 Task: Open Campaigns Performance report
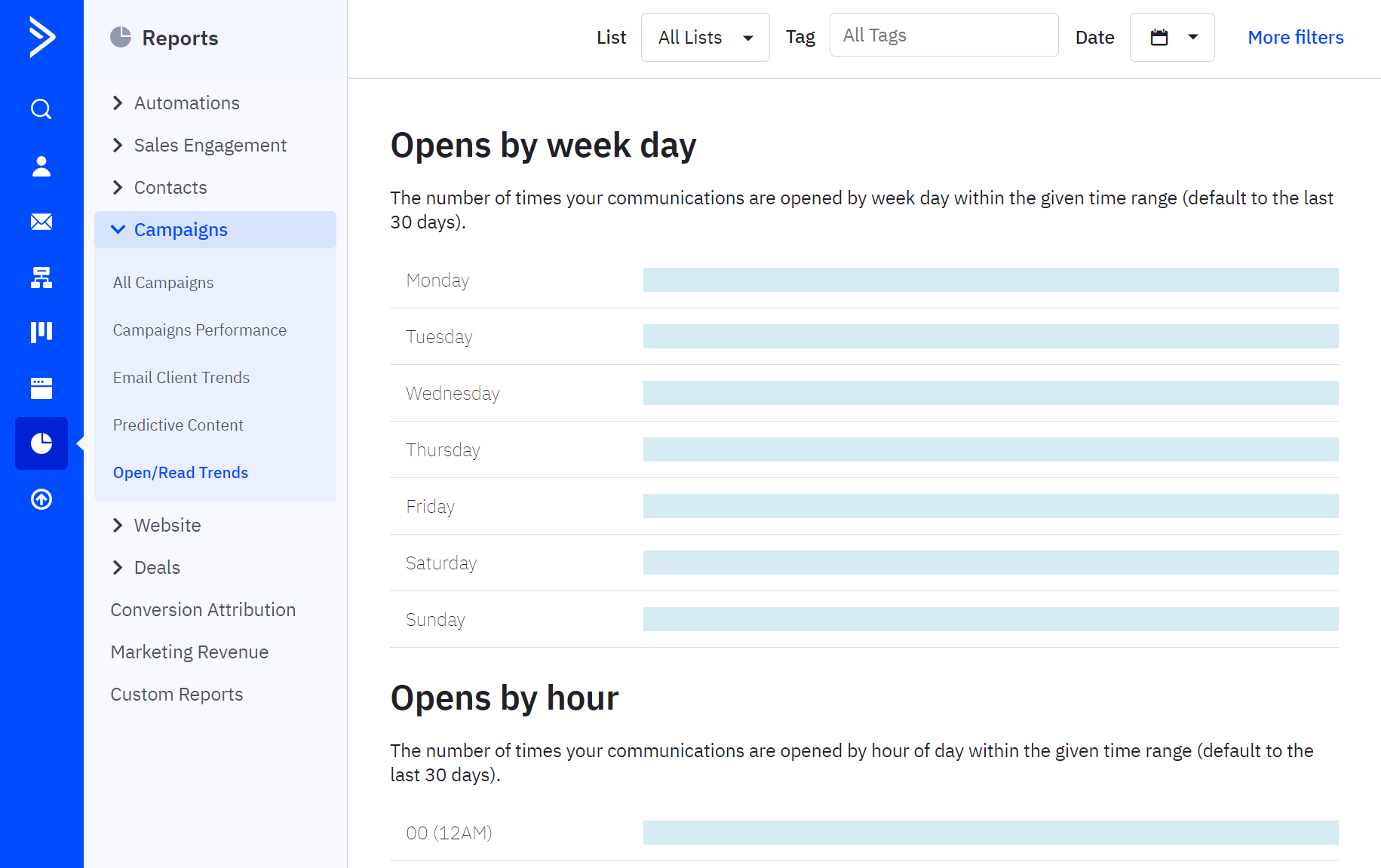(199, 330)
